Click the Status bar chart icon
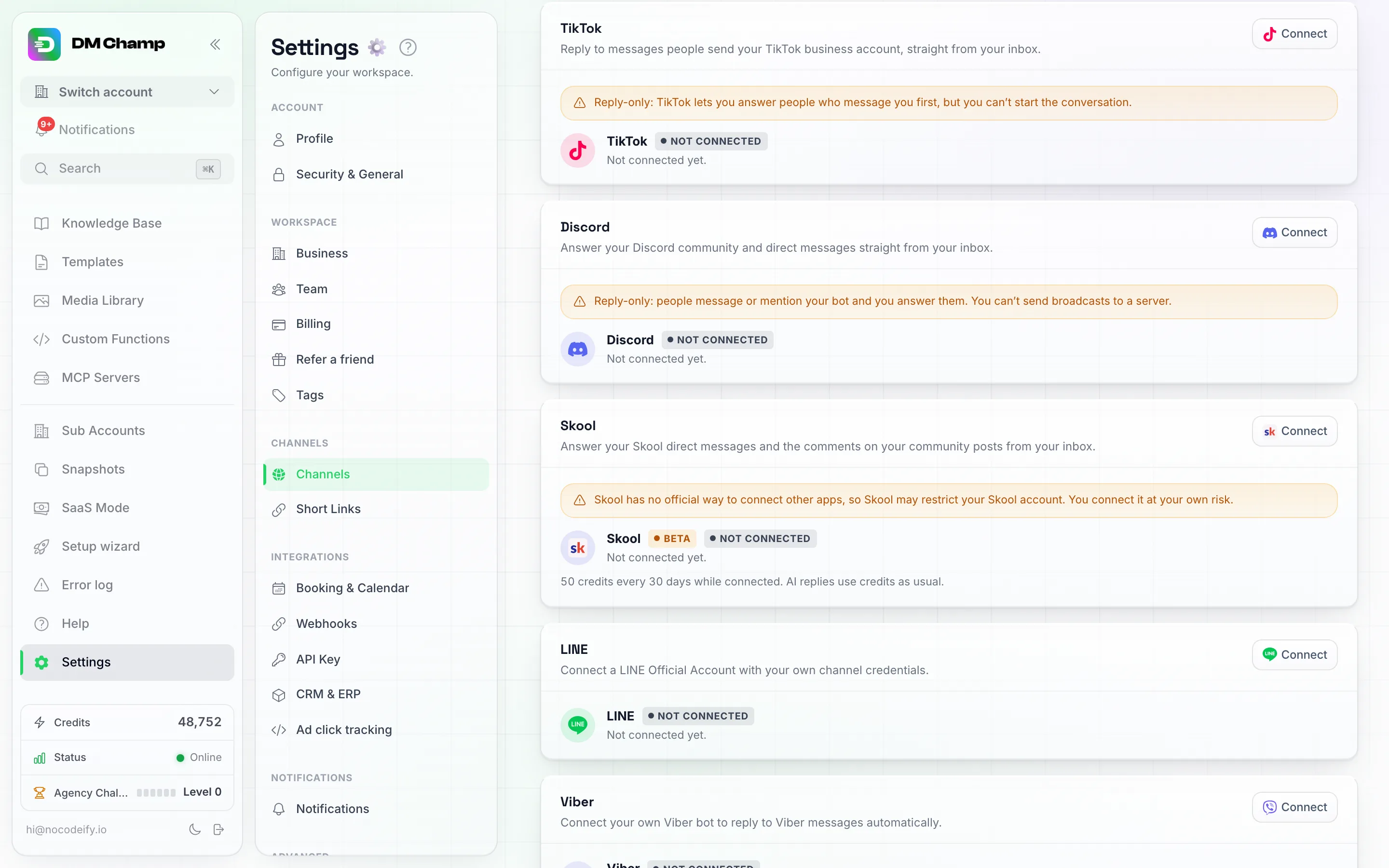Screen dimensions: 1389x868 pyautogui.click(x=40, y=758)
